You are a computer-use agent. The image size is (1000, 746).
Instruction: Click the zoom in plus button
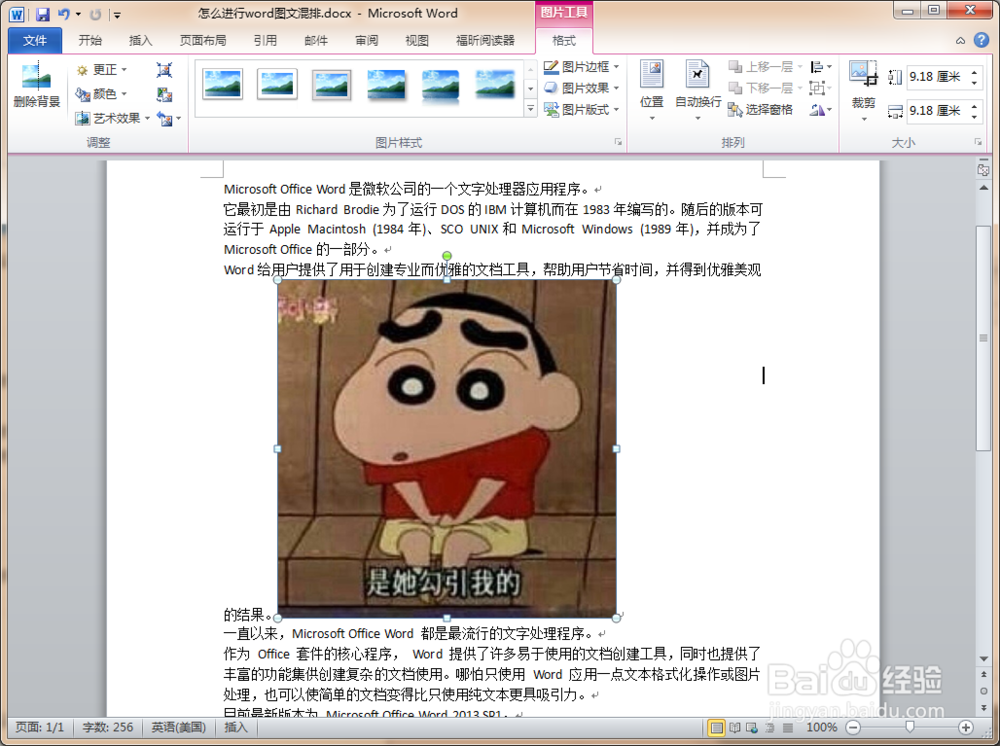[966, 728]
